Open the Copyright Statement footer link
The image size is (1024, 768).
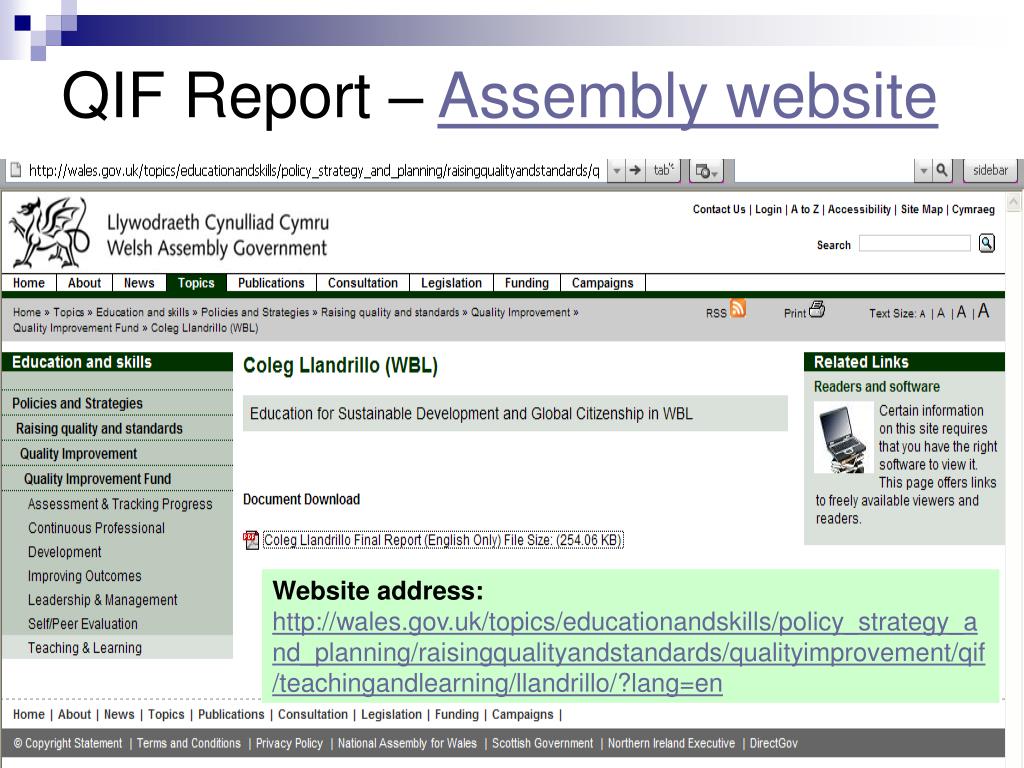[x=68, y=743]
